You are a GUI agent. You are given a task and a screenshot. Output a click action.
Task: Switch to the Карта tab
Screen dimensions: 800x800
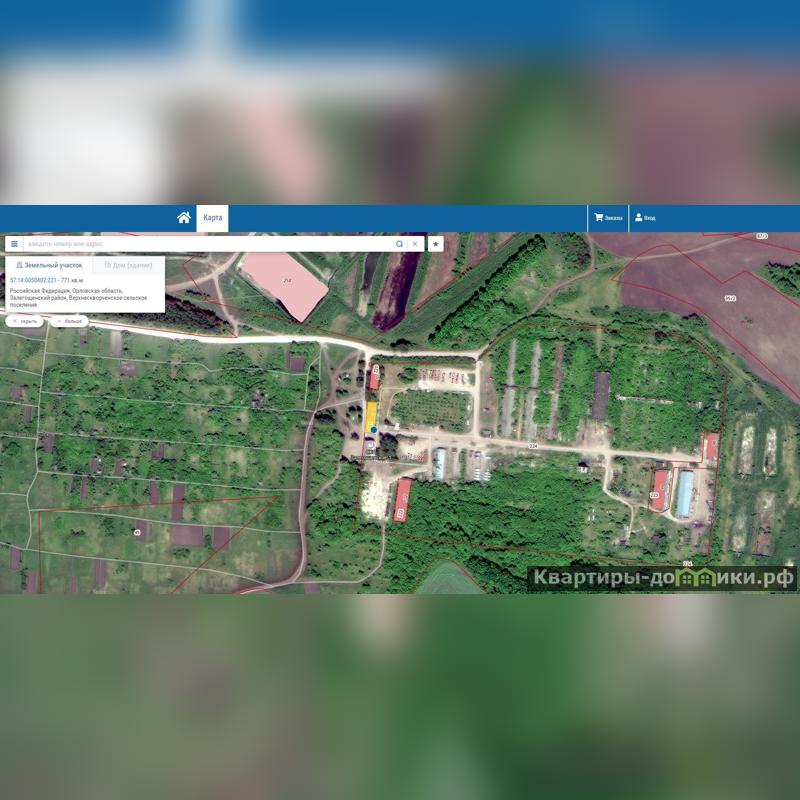point(212,218)
